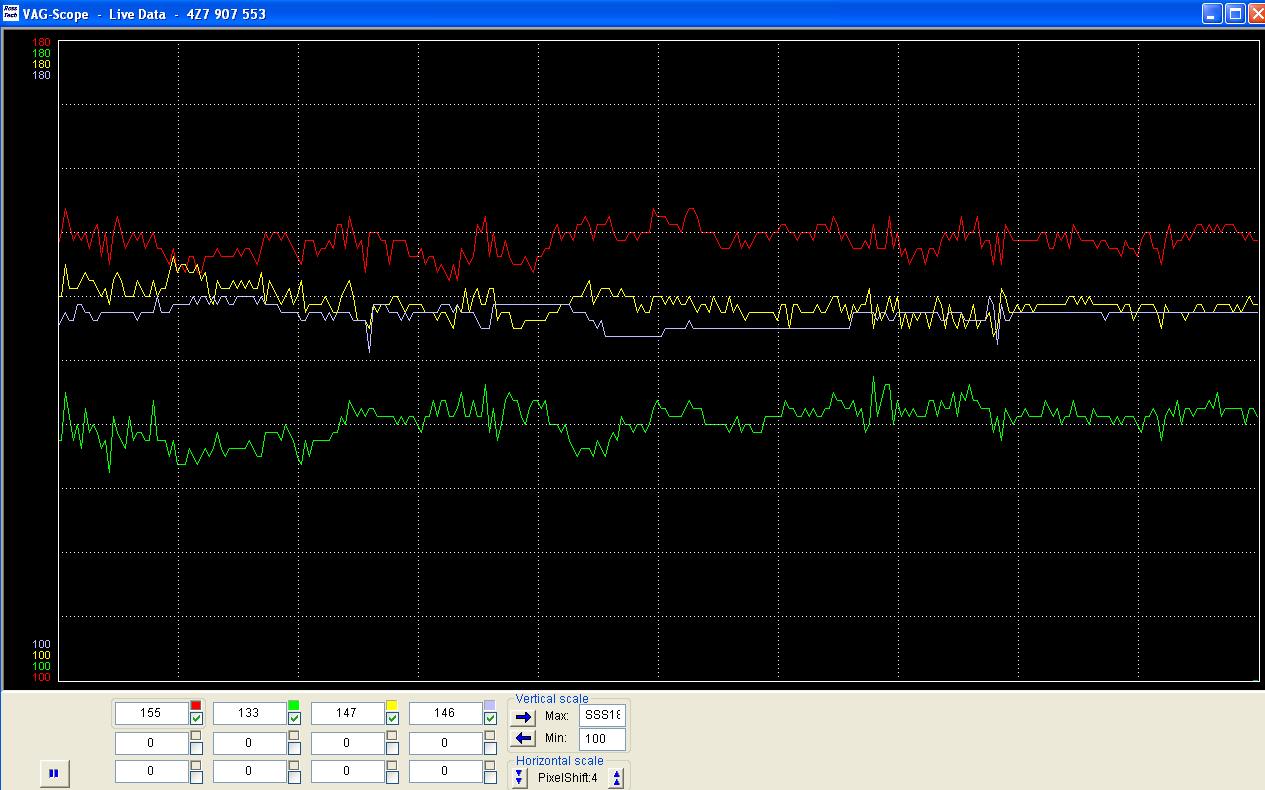1265x790 pixels.
Task: Uncheck the green channel checkbox beside 133
Action: tap(294, 719)
